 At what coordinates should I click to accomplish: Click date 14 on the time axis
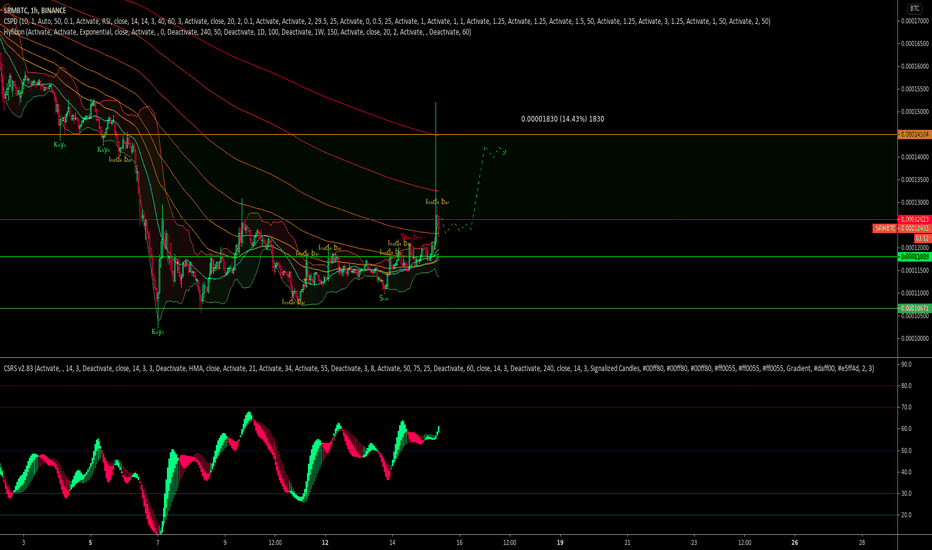(x=392, y=542)
